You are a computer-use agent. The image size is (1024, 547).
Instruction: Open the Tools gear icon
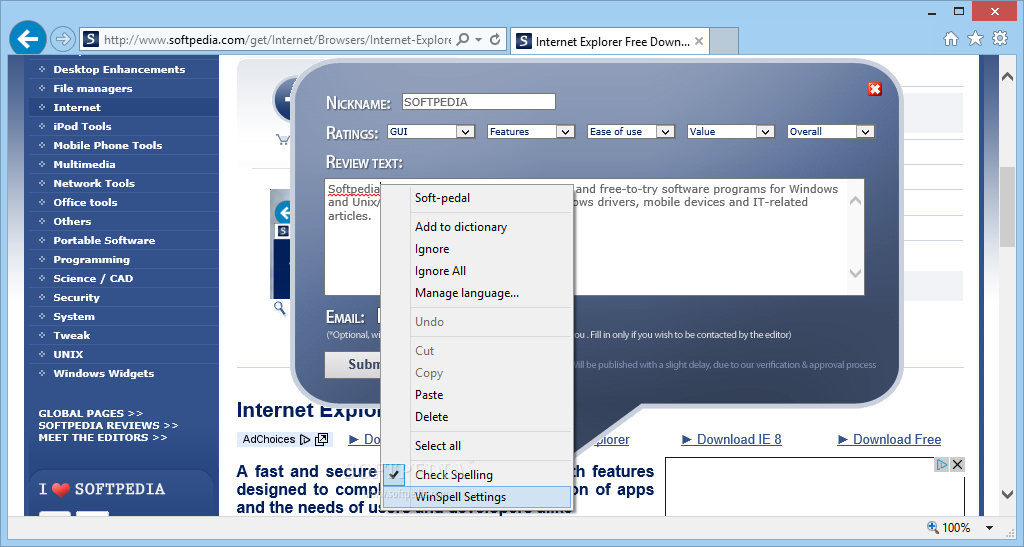1000,39
